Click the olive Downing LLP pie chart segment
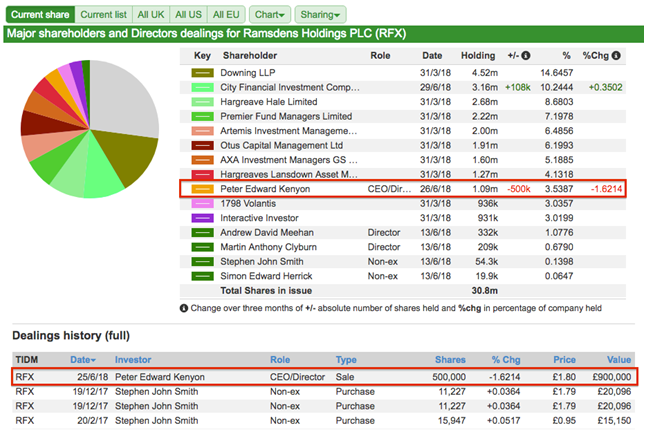 [130, 156]
